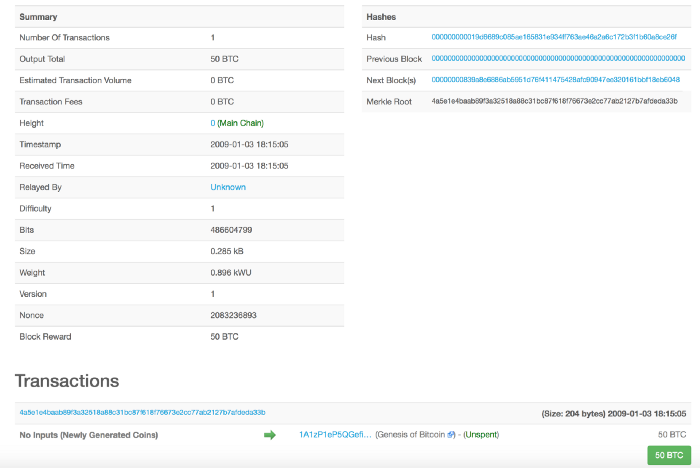Open the 1A1zP1eP5QGefi... address link

(x=335, y=435)
